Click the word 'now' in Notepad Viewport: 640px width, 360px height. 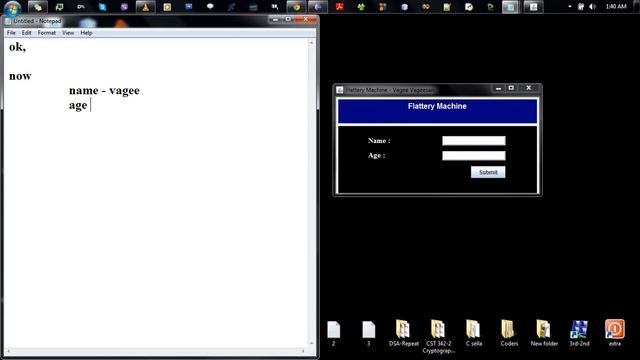pos(20,76)
